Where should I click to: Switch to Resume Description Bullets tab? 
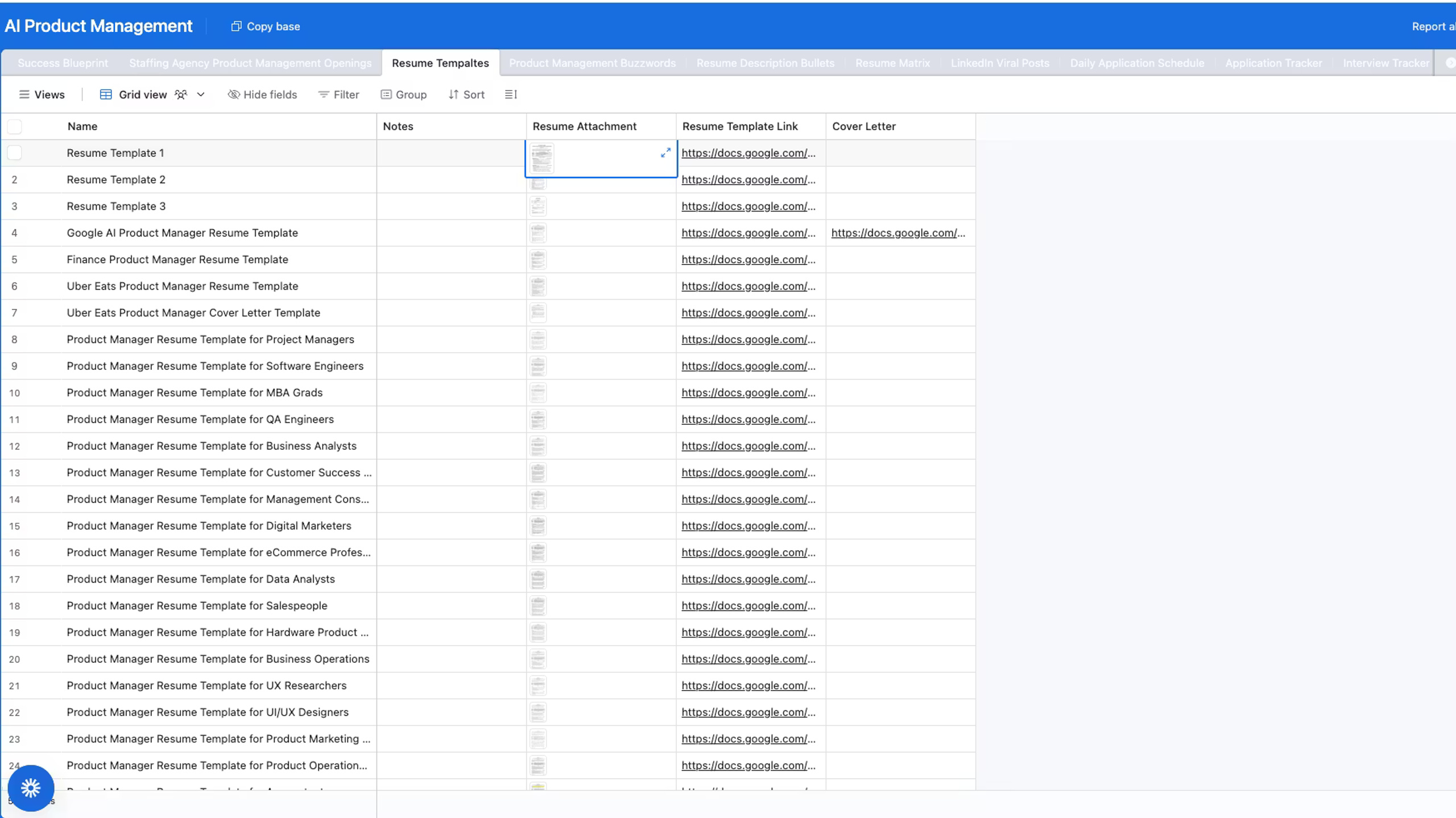tap(766, 63)
